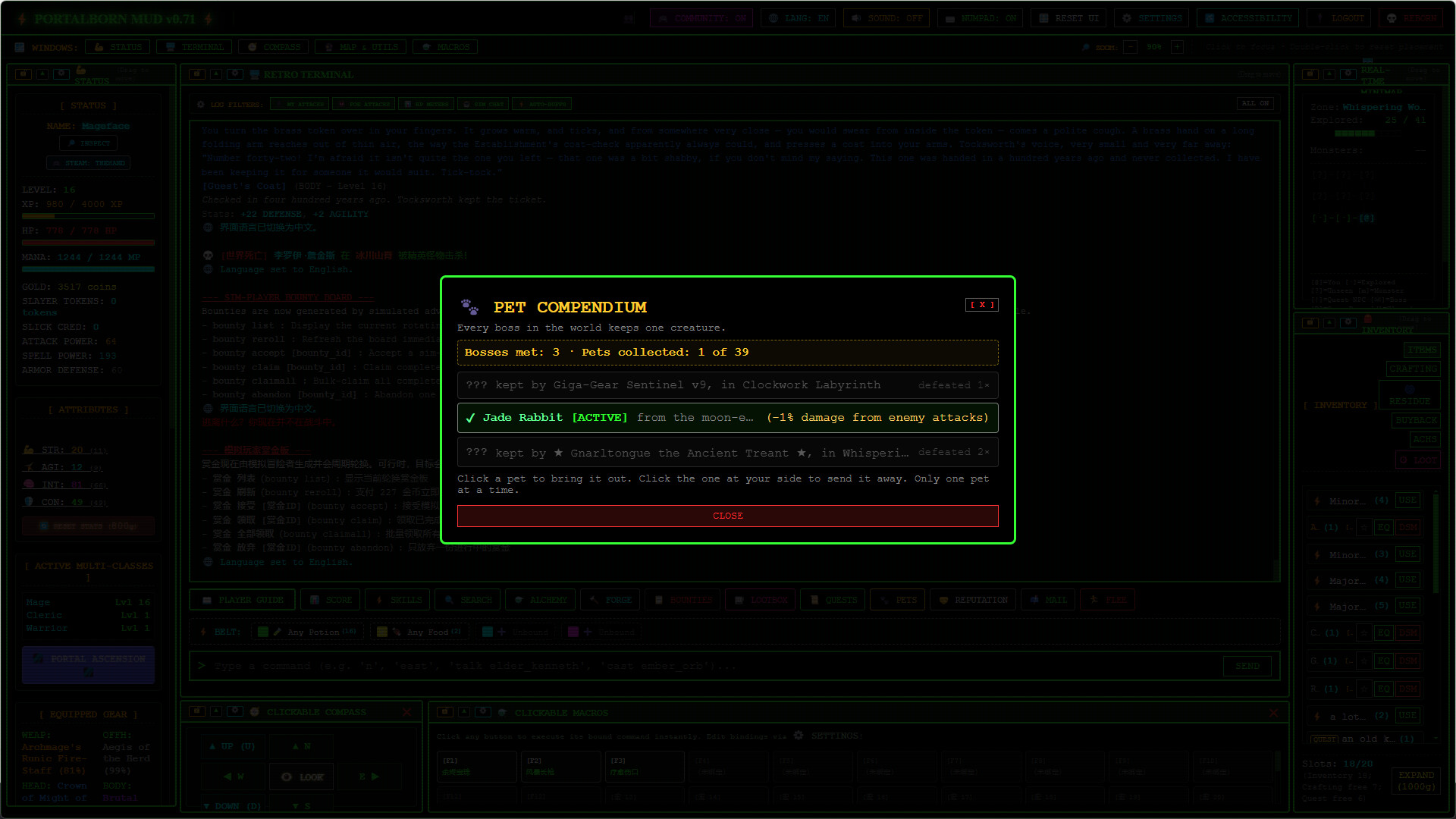
Task: Toggle SOUND: OFF setting
Action: (886, 18)
